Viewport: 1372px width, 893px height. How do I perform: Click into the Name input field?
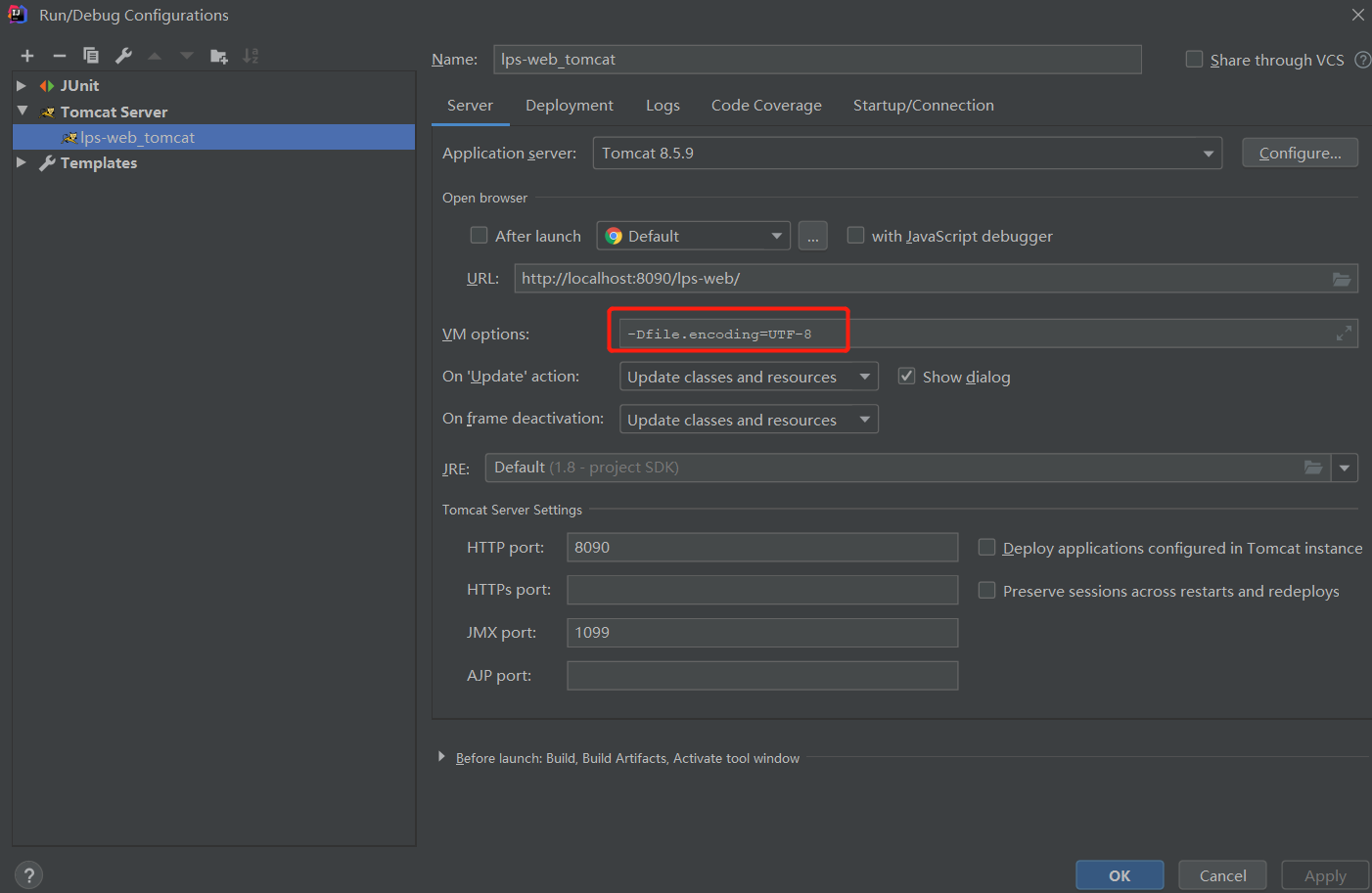click(x=817, y=60)
